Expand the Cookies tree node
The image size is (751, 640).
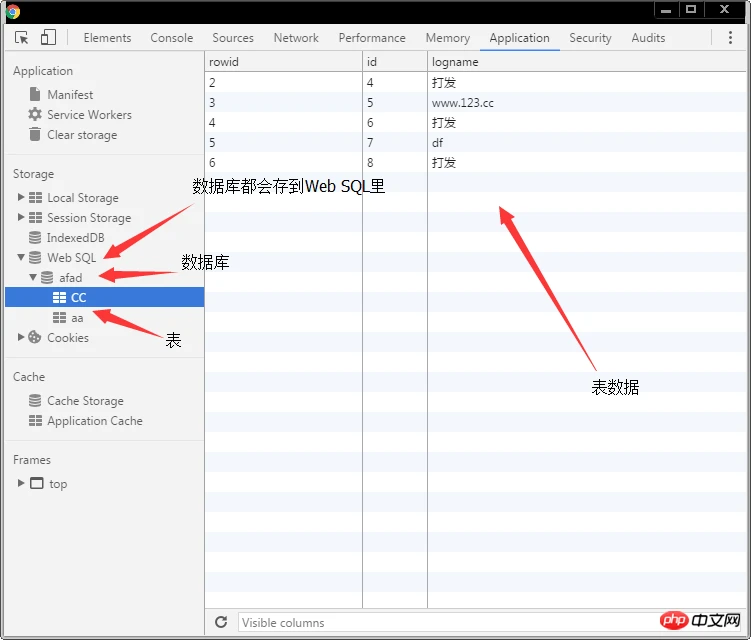click(21, 337)
